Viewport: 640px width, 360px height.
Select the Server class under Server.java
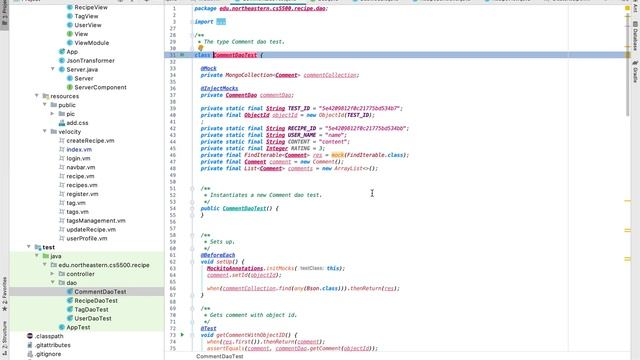click(x=84, y=78)
